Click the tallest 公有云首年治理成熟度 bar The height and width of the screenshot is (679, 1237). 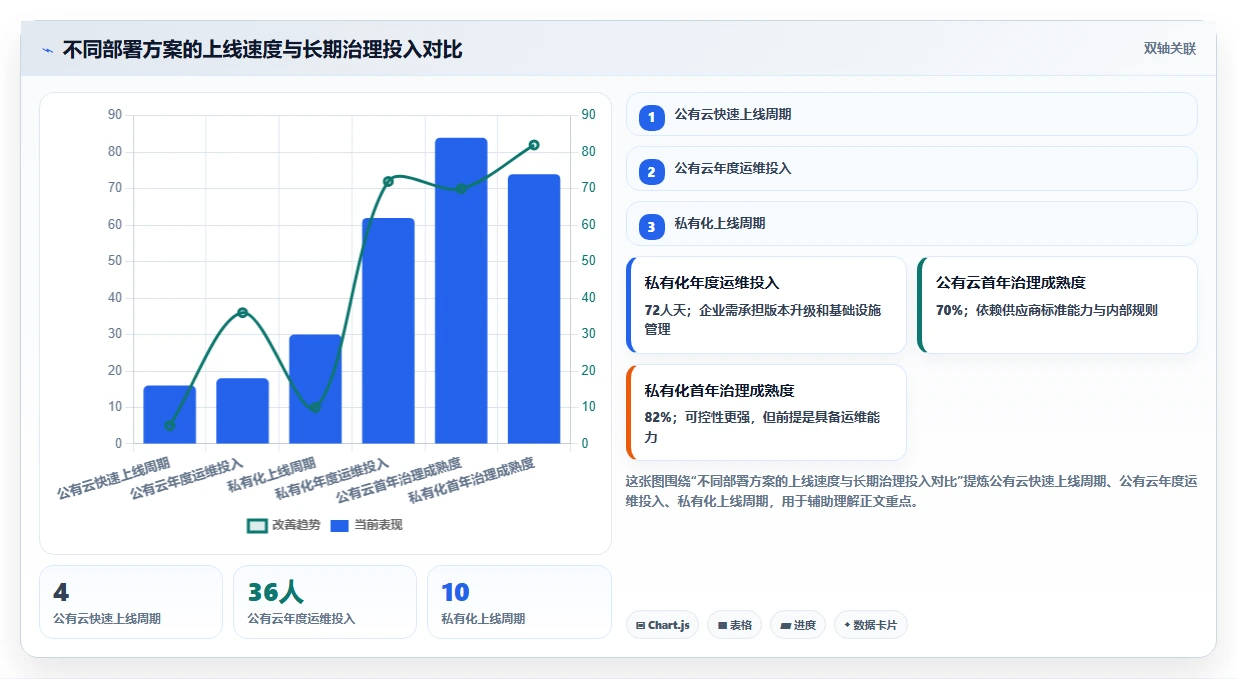(x=461, y=291)
